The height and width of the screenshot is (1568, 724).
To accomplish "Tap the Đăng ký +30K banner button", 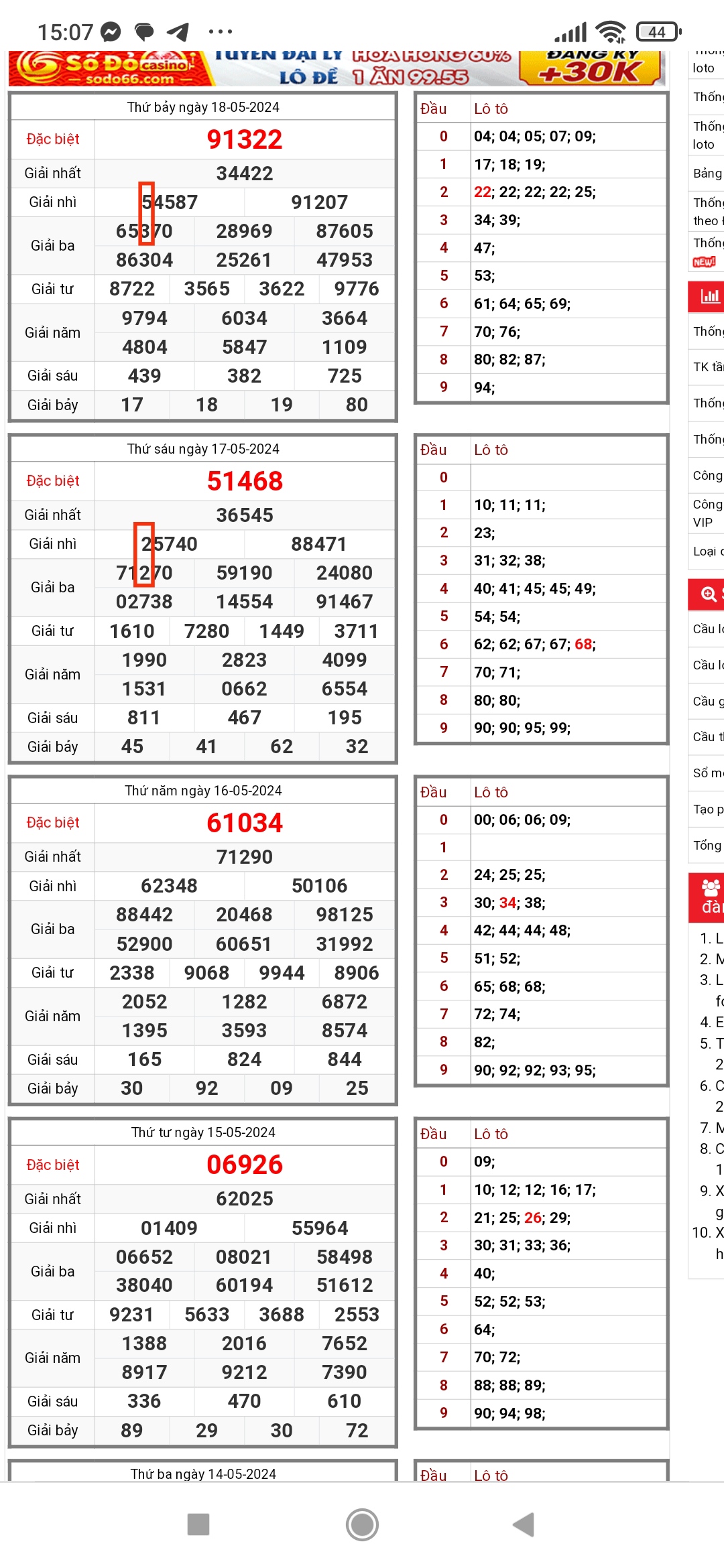I will 593,68.
